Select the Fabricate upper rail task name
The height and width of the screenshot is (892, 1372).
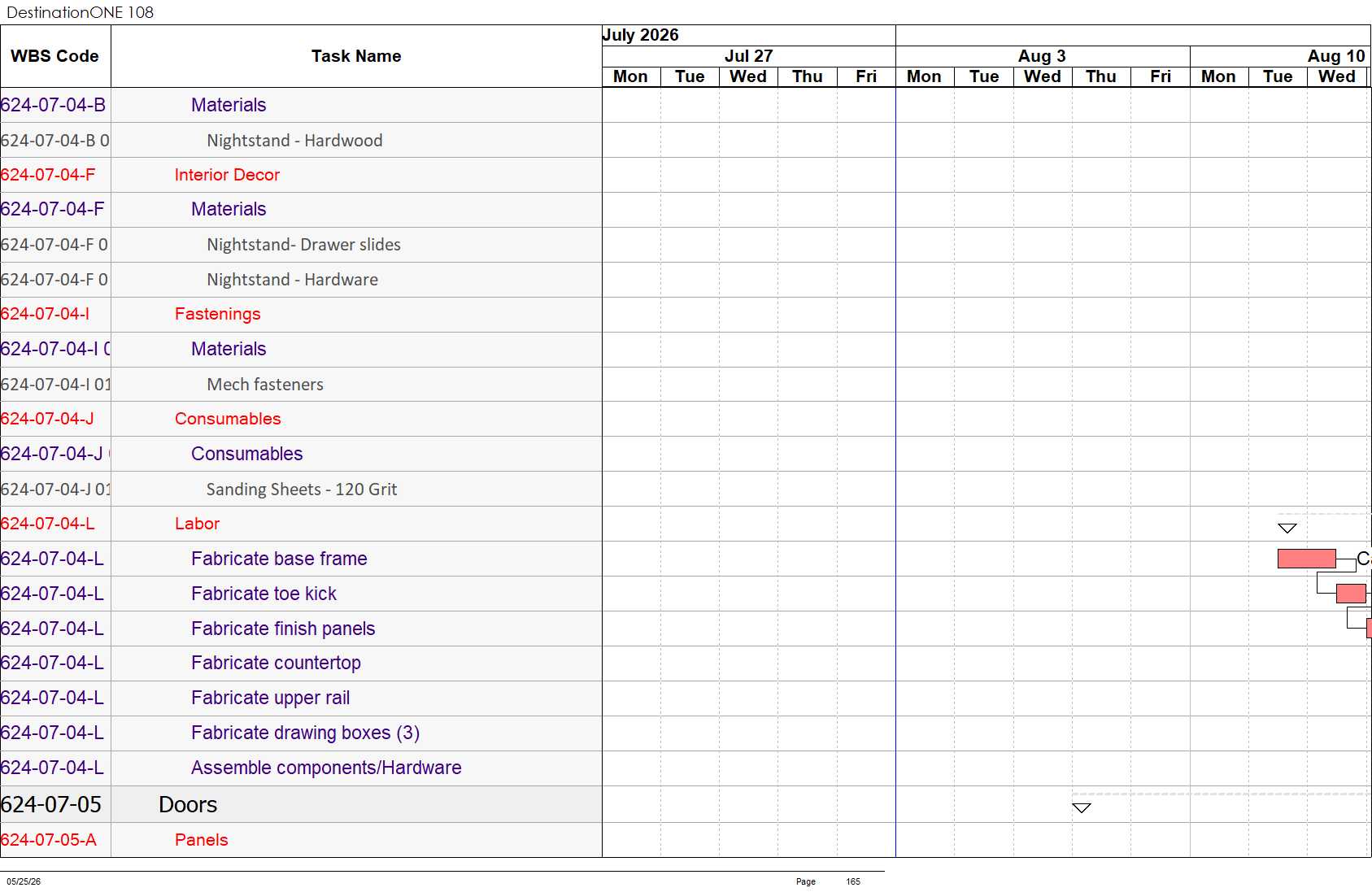coord(270,698)
